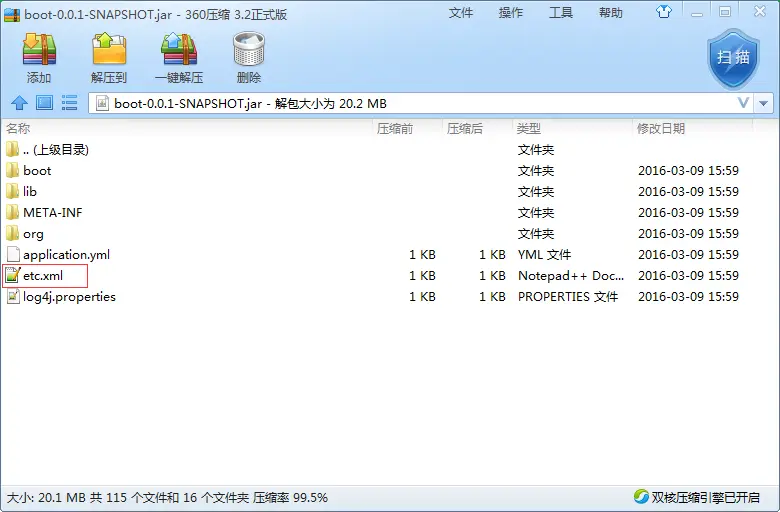Click the jar file icon in address bar
This screenshot has width=780, height=512.
[x=102, y=103]
